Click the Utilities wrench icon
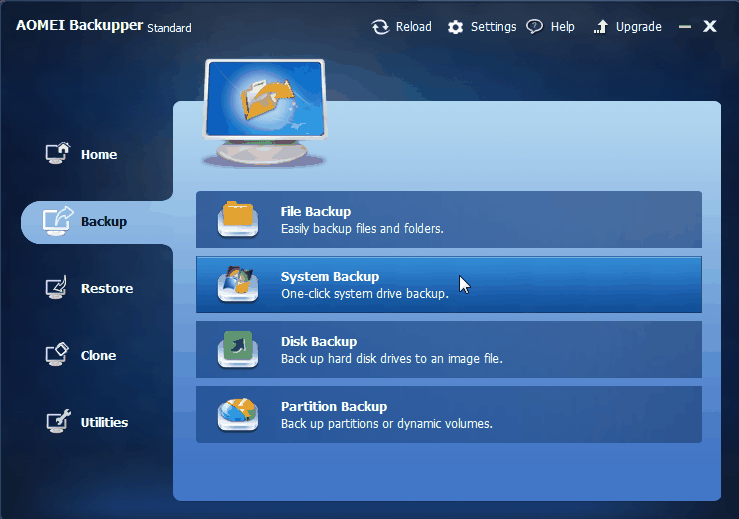Viewport: 739px width, 519px height. (x=58, y=421)
